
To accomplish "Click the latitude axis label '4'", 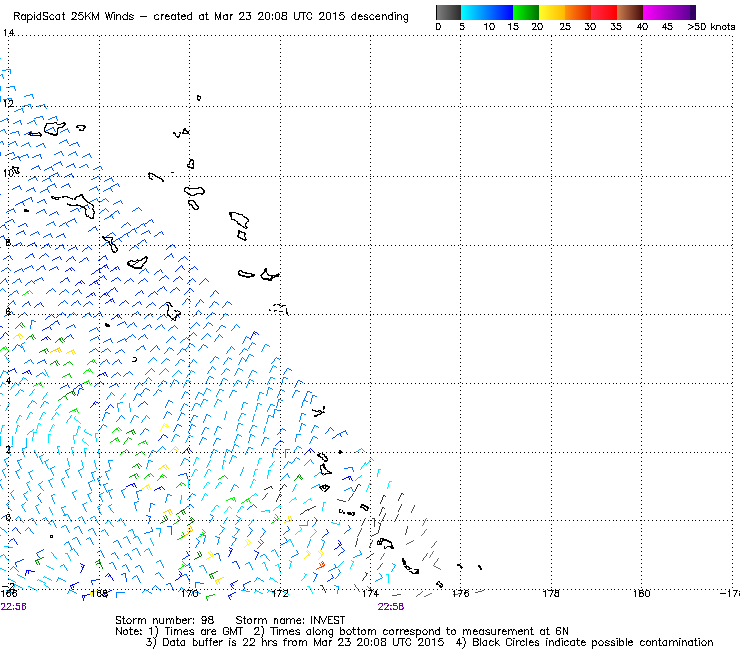I will point(8,380).
